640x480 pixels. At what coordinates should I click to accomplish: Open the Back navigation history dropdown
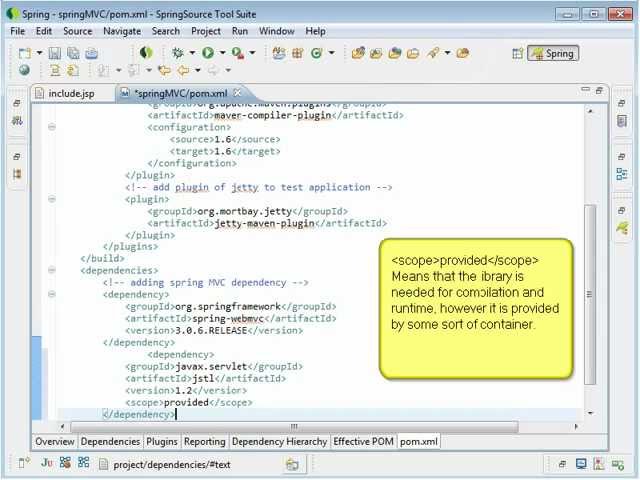point(198,71)
